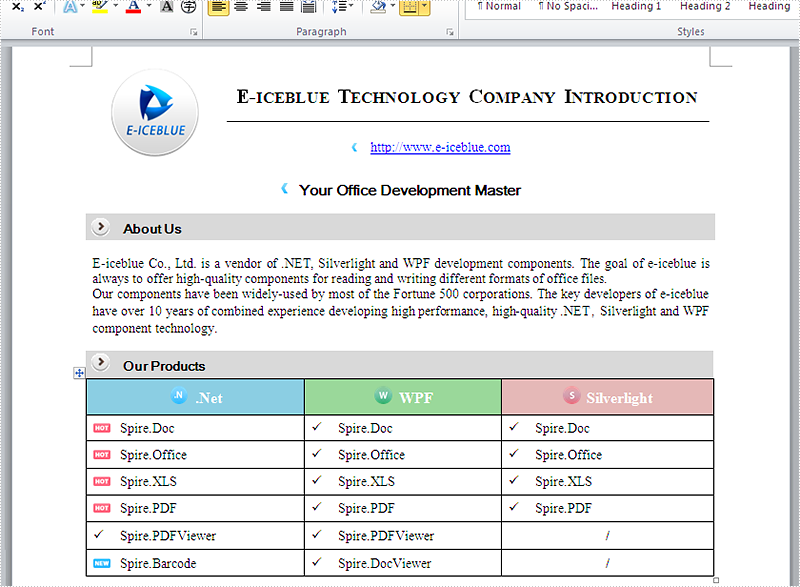Click the 'Our Products' heading text
The height and width of the screenshot is (587, 800).
164,366
